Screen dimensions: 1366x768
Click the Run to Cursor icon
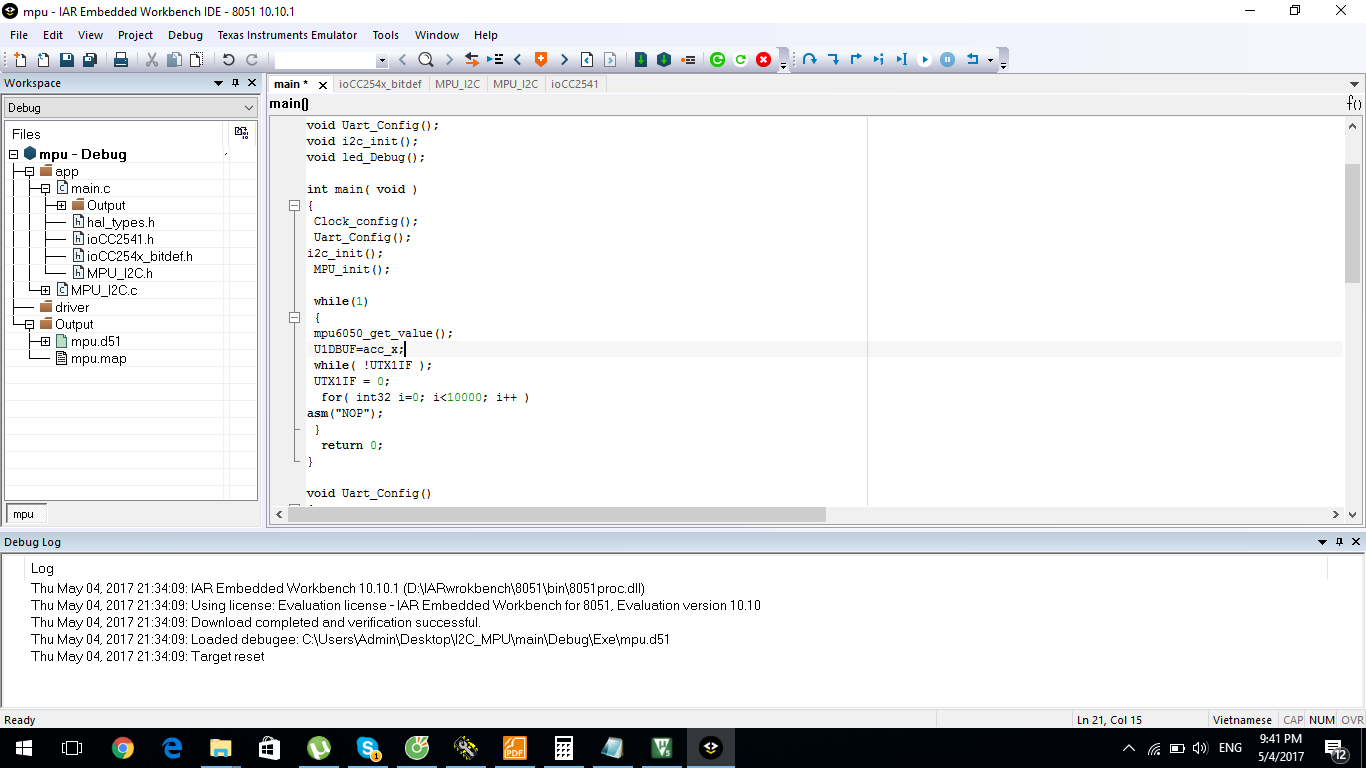901,60
